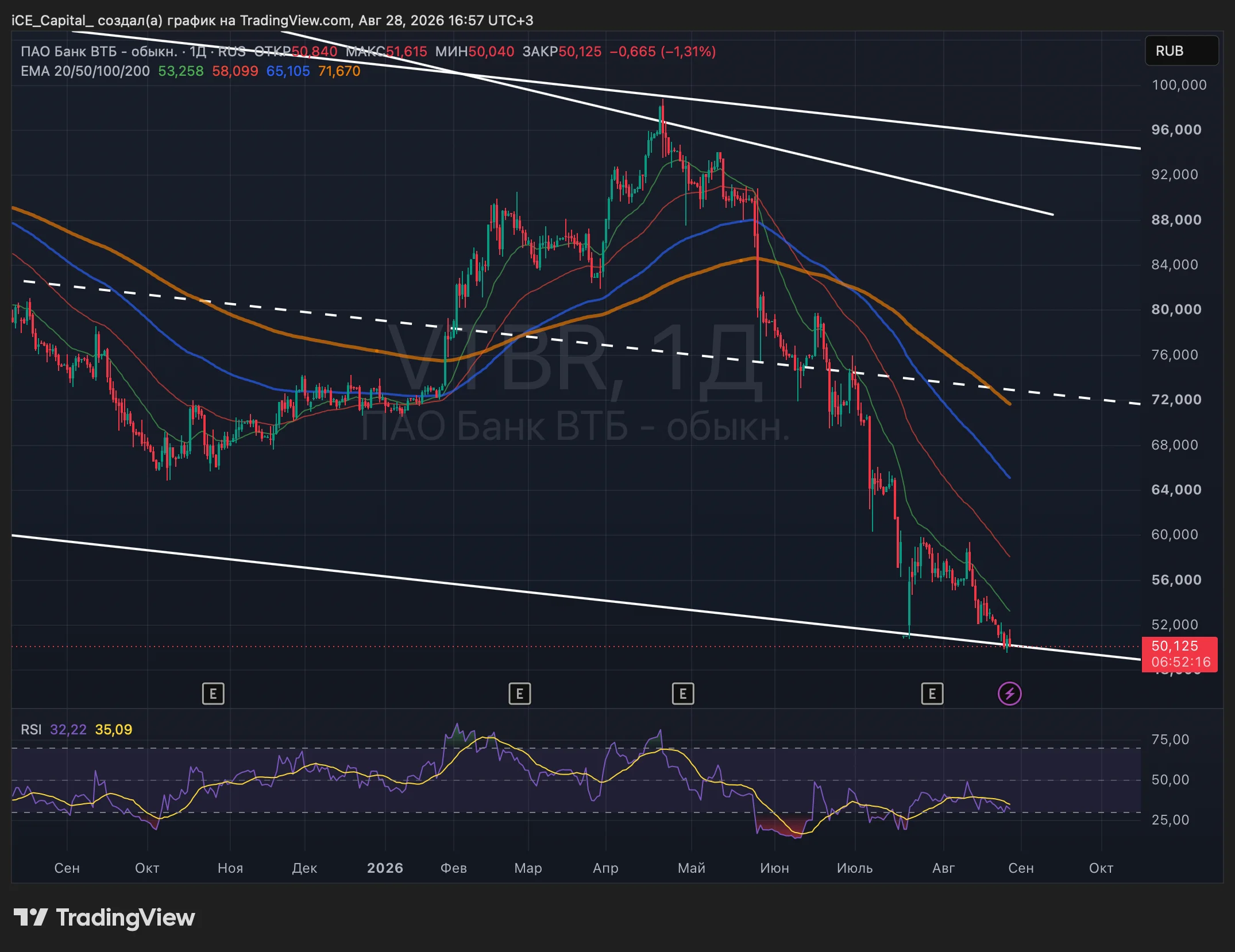Click the EMA 50 value 58,099

235,71
